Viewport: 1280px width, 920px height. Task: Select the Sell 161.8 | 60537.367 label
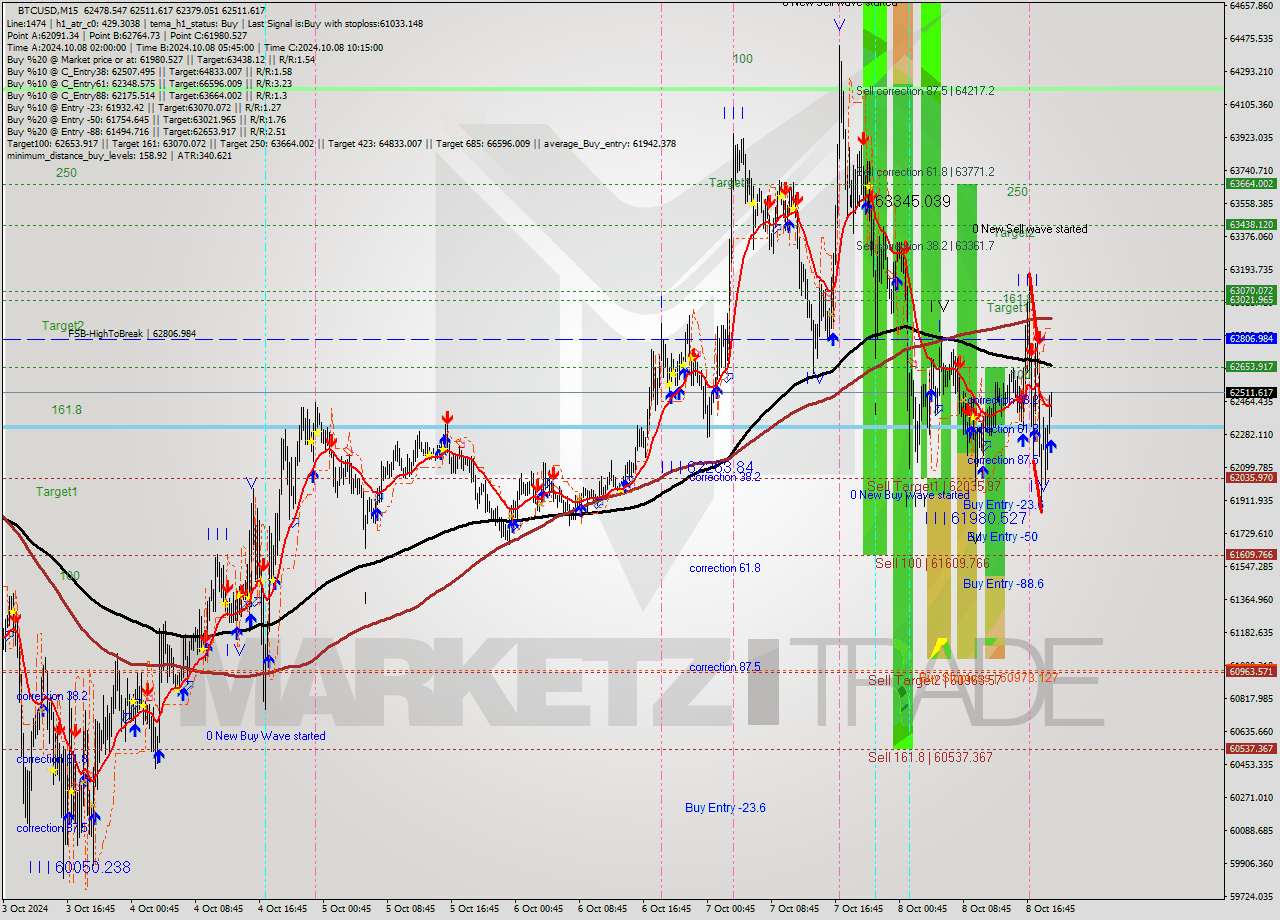[930, 757]
